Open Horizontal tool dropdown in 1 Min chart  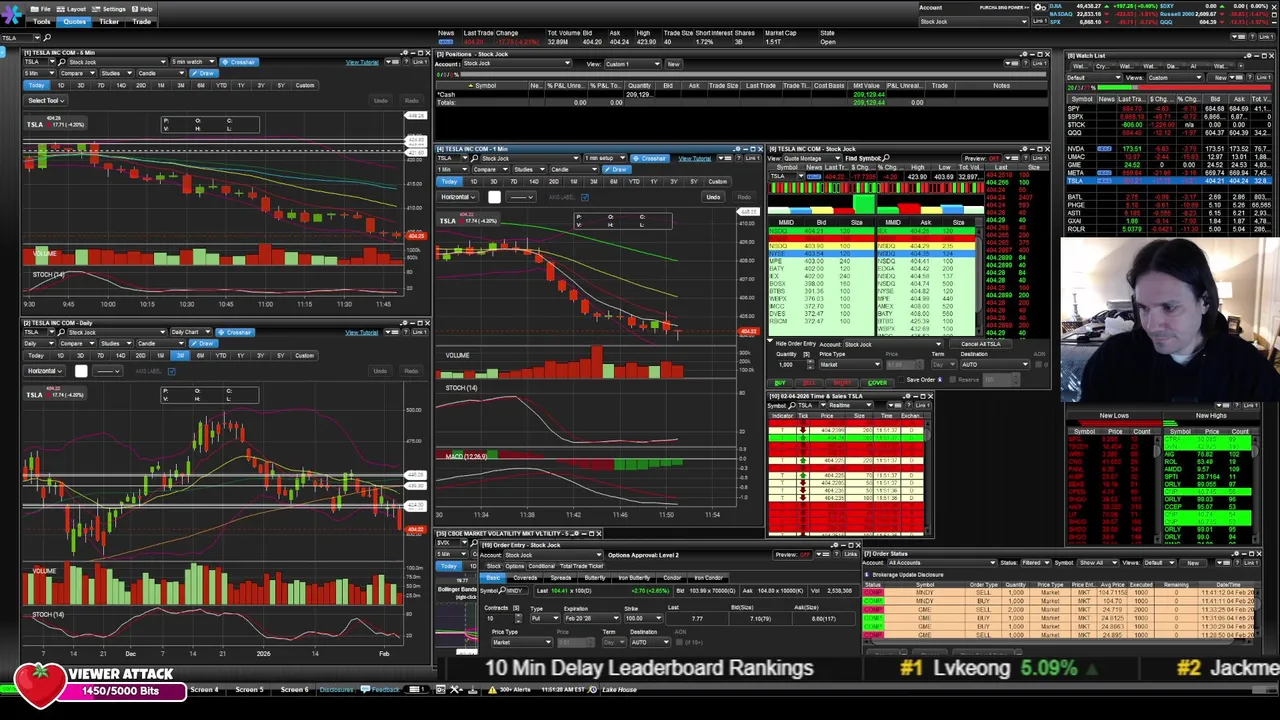[458, 197]
